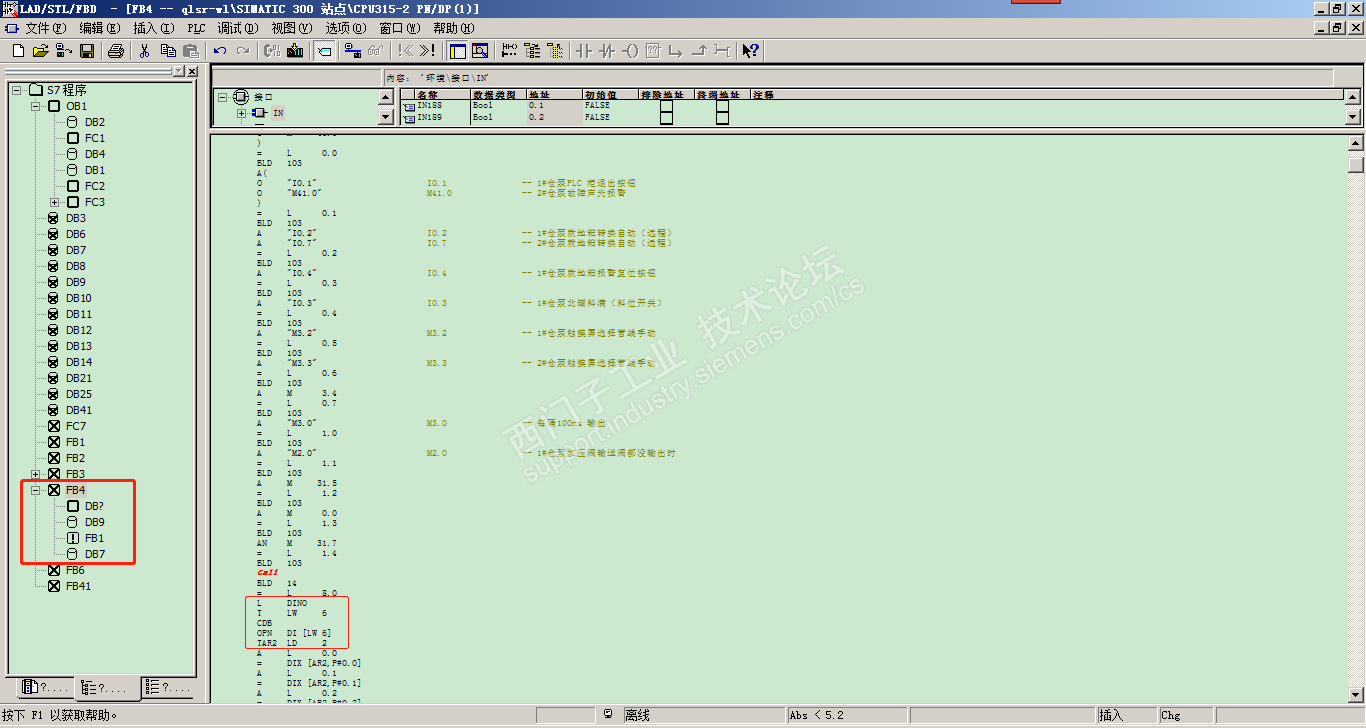
Task: Open the 帮助 menu
Action: click(455, 28)
